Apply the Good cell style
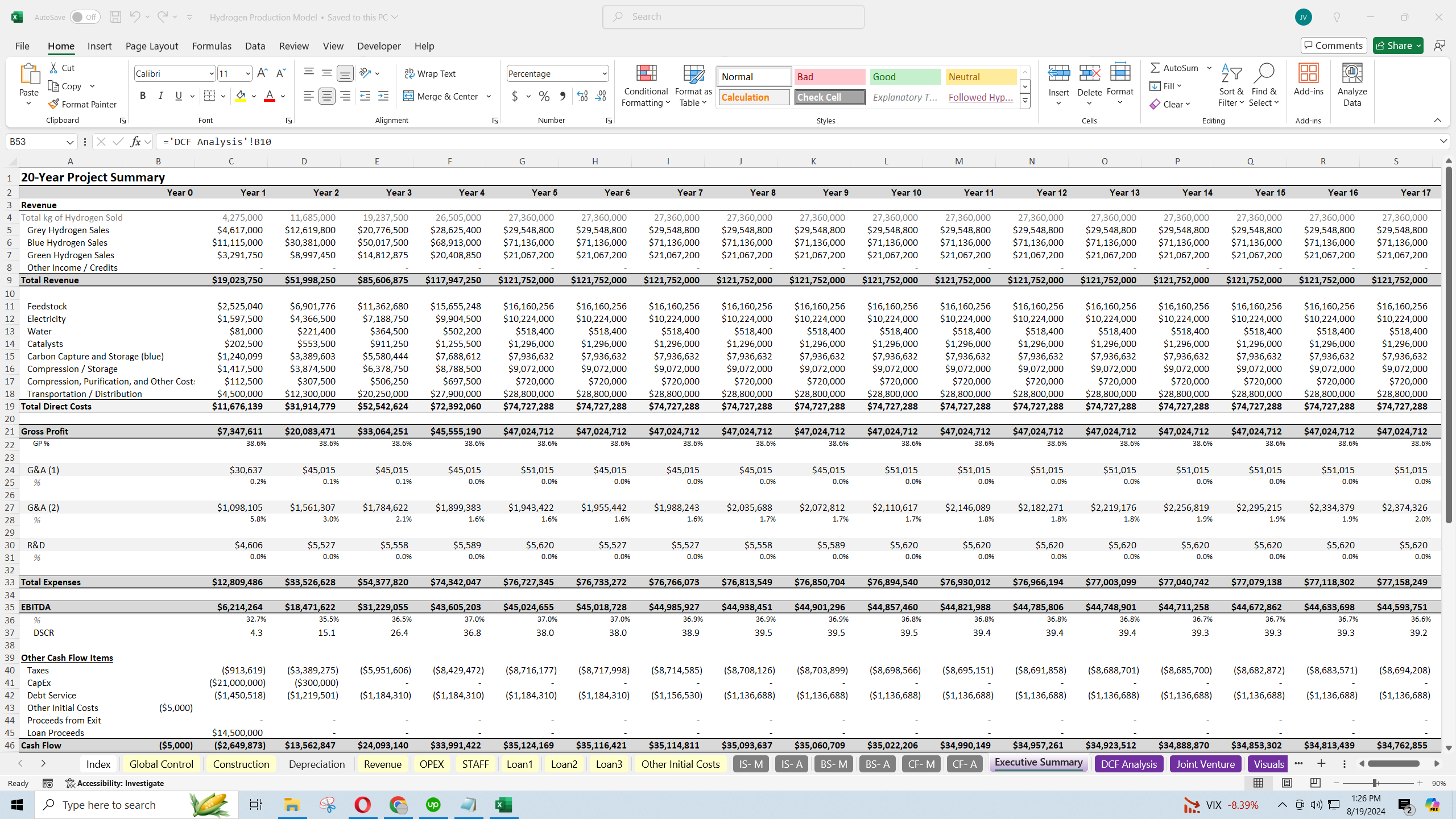The width and height of the screenshot is (1456, 819). pyautogui.click(x=905, y=77)
